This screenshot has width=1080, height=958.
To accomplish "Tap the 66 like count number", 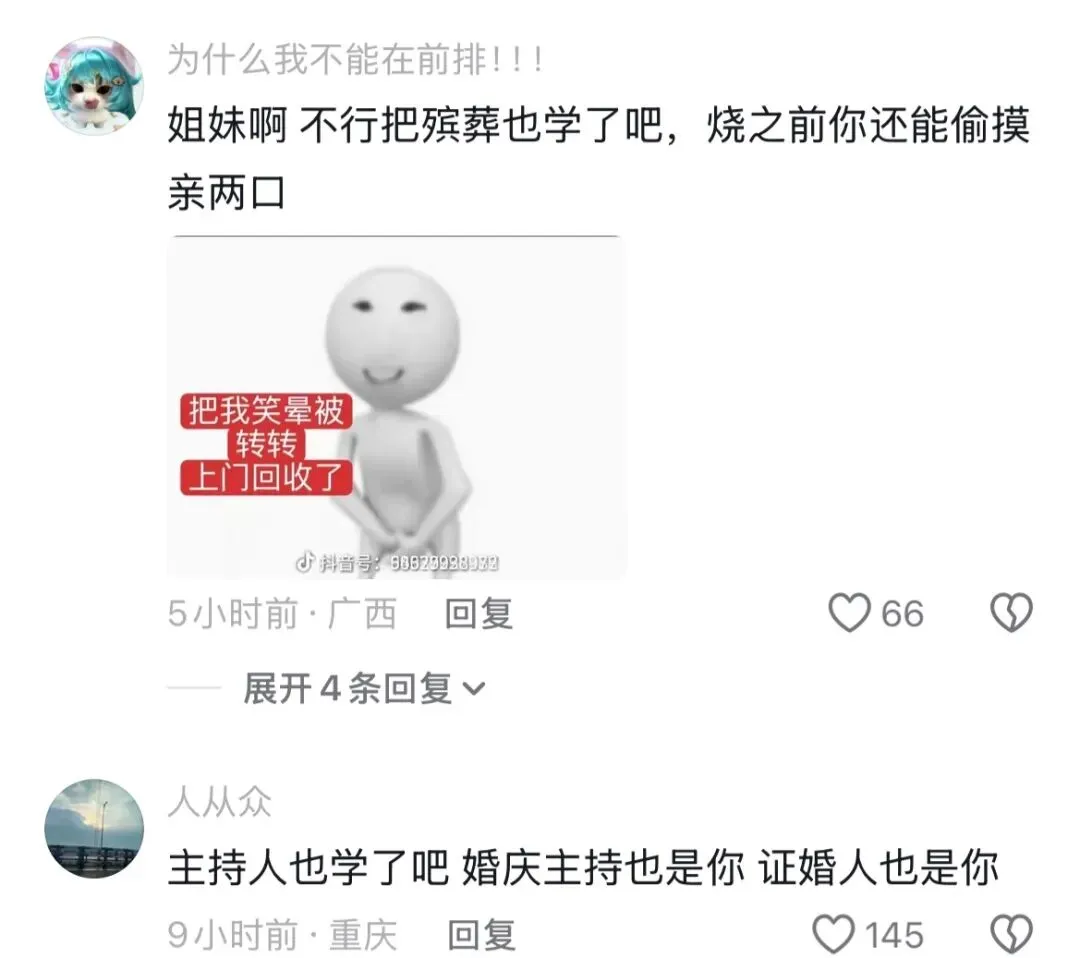I will [902, 614].
